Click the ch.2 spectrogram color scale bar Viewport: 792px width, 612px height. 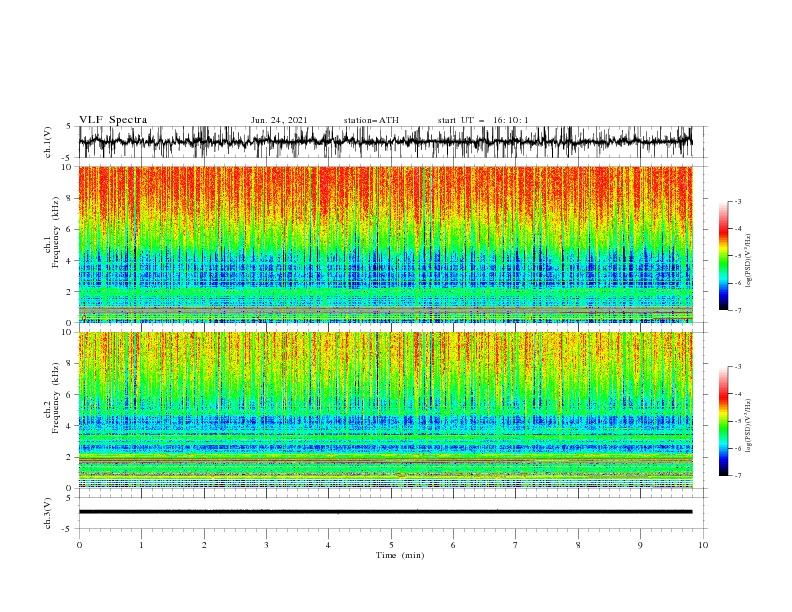723,421
